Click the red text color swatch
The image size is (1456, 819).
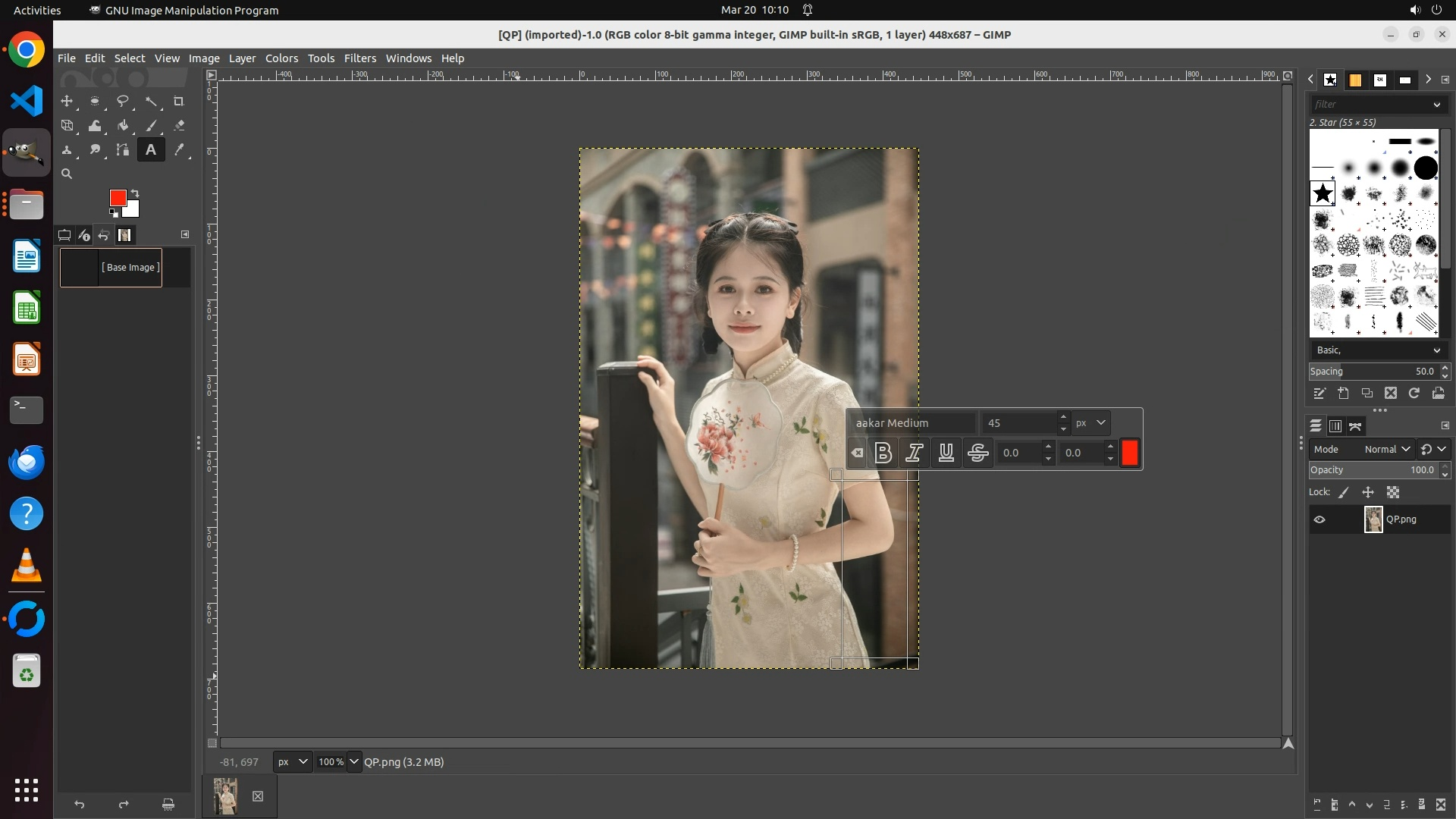coord(1129,453)
